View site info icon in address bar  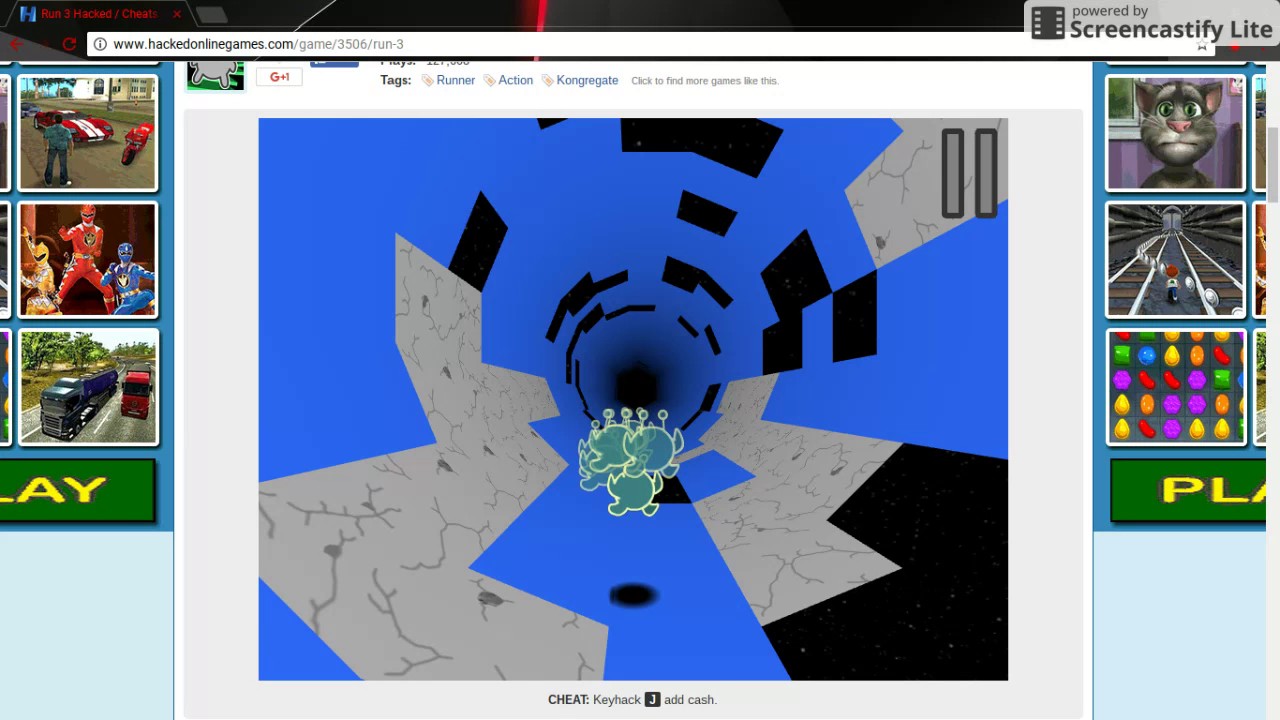click(x=99, y=44)
